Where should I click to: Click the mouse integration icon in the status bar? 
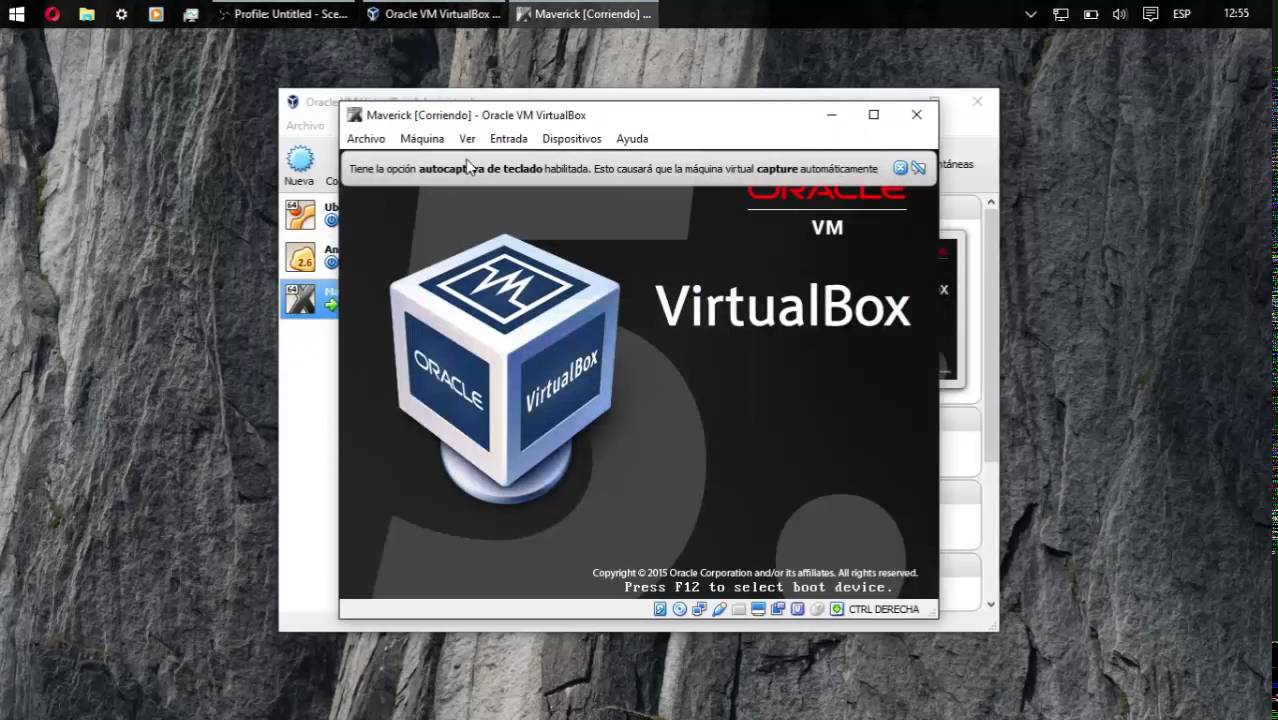(817, 609)
